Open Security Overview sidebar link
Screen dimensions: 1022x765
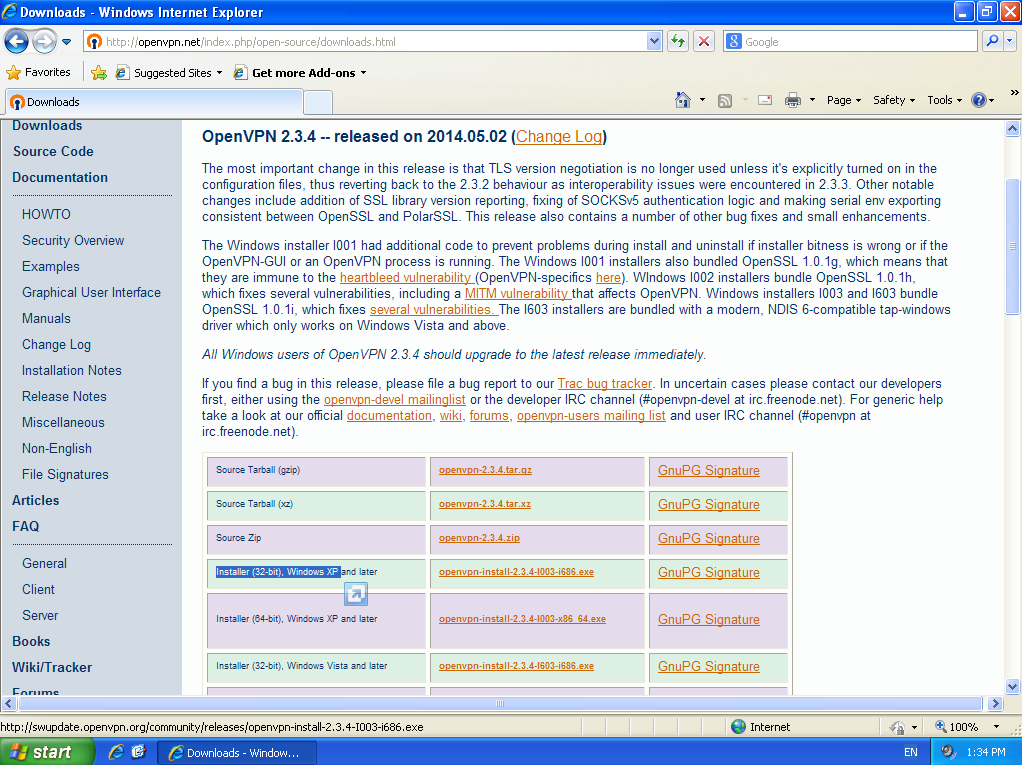coord(73,240)
